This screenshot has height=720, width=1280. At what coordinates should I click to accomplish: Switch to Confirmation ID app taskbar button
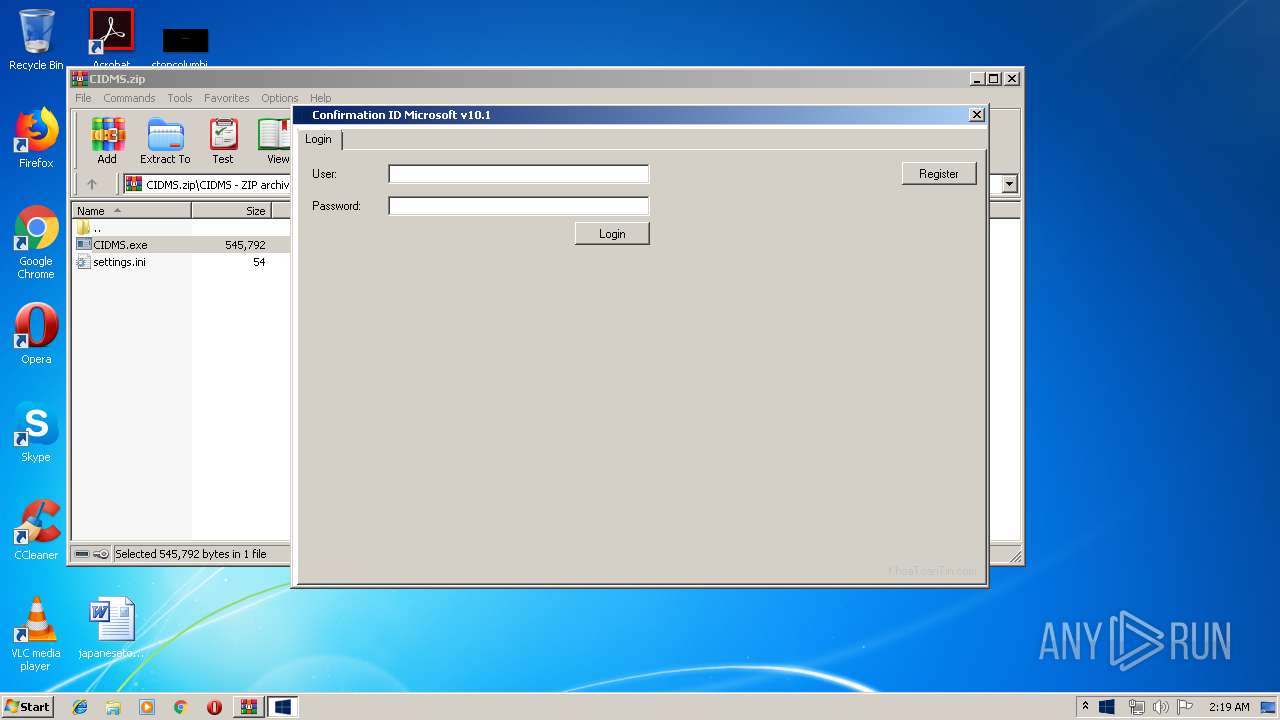[x=282, y=707]
